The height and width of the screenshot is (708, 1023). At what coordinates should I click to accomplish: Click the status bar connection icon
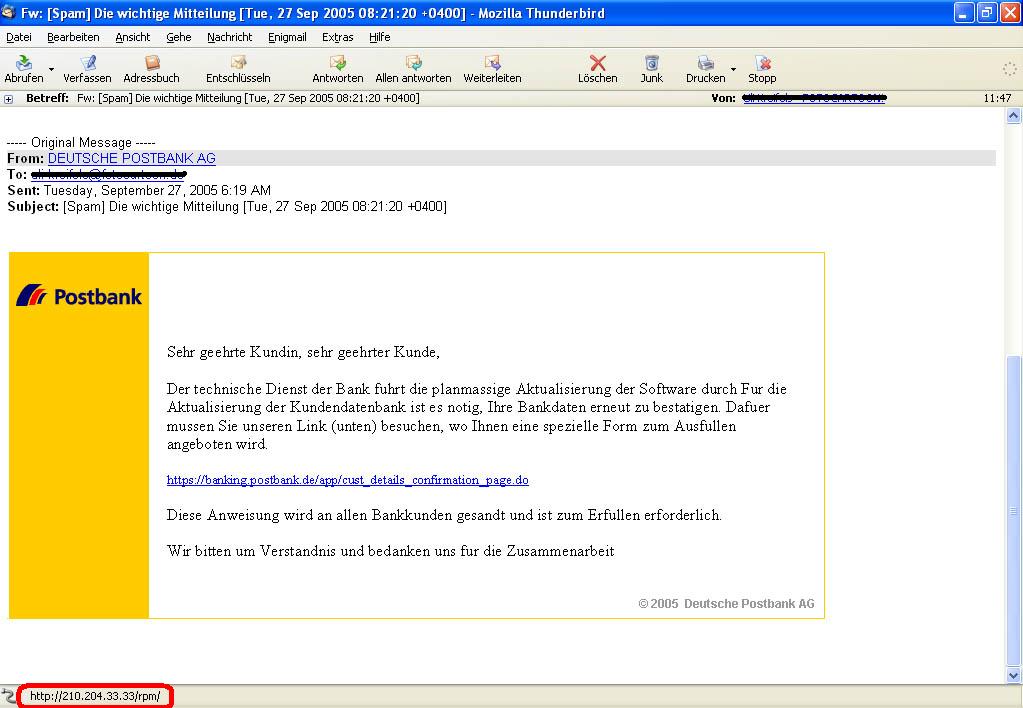pos(8,696)
